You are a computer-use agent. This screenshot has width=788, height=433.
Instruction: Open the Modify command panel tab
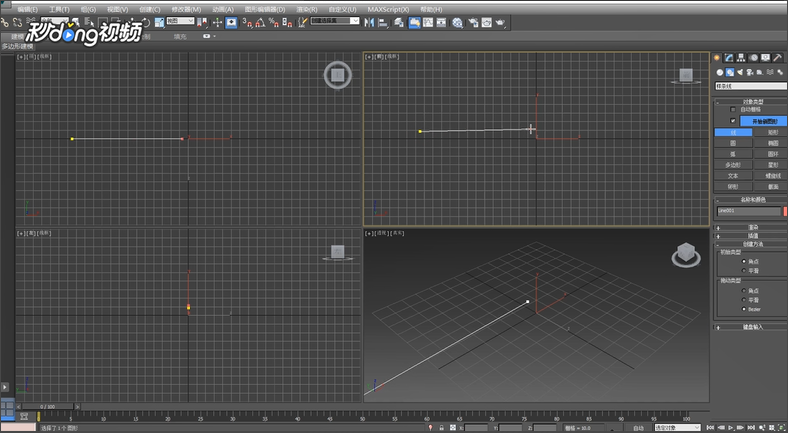click(x=729, y=58)
